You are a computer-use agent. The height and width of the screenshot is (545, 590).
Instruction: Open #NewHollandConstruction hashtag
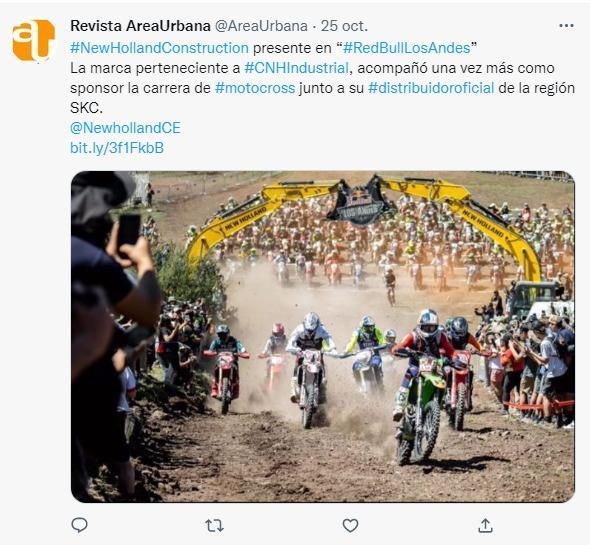click(160, 48)
